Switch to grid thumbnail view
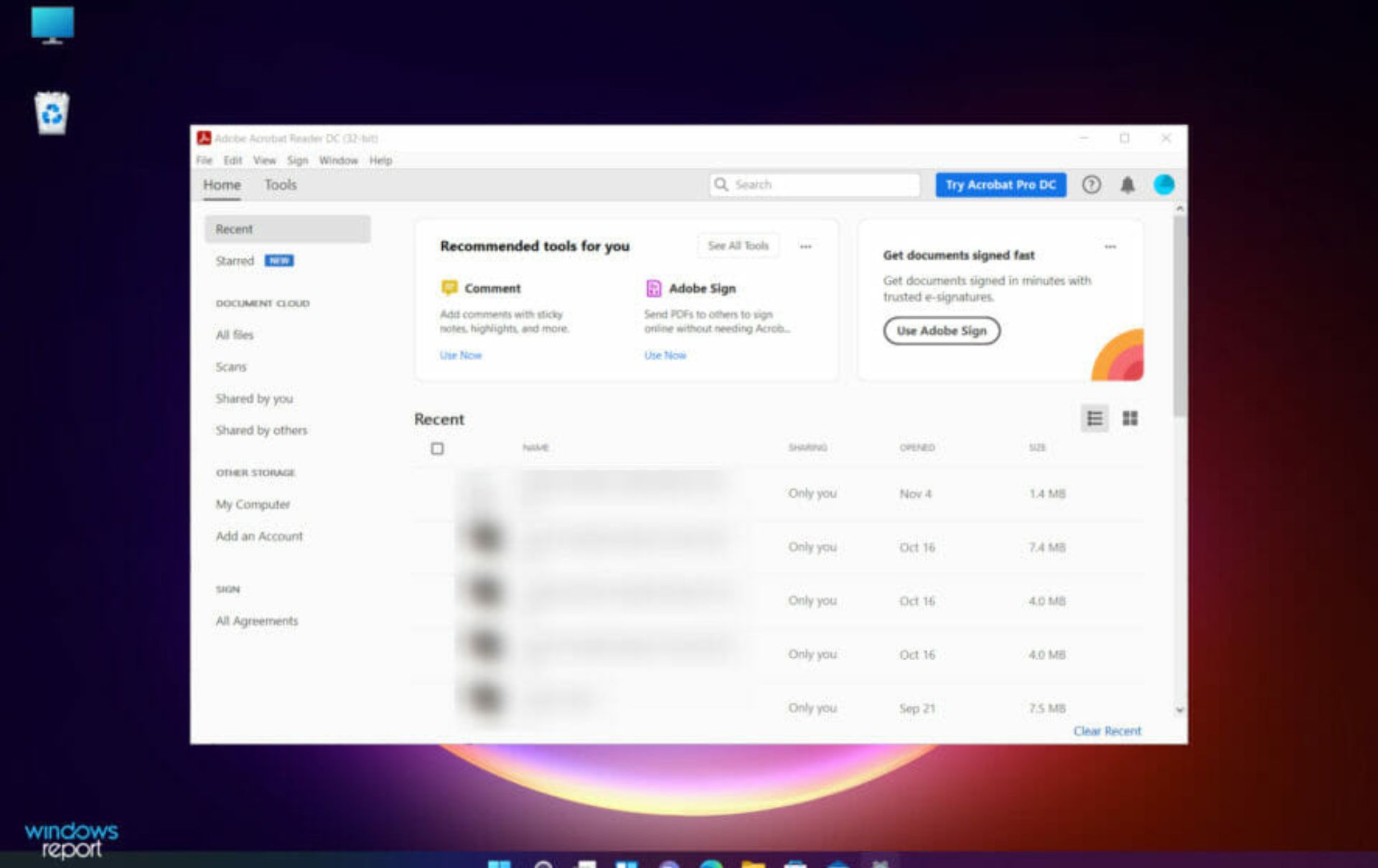The width and height of the screenshot is (1378, 868). (1130, 418)
